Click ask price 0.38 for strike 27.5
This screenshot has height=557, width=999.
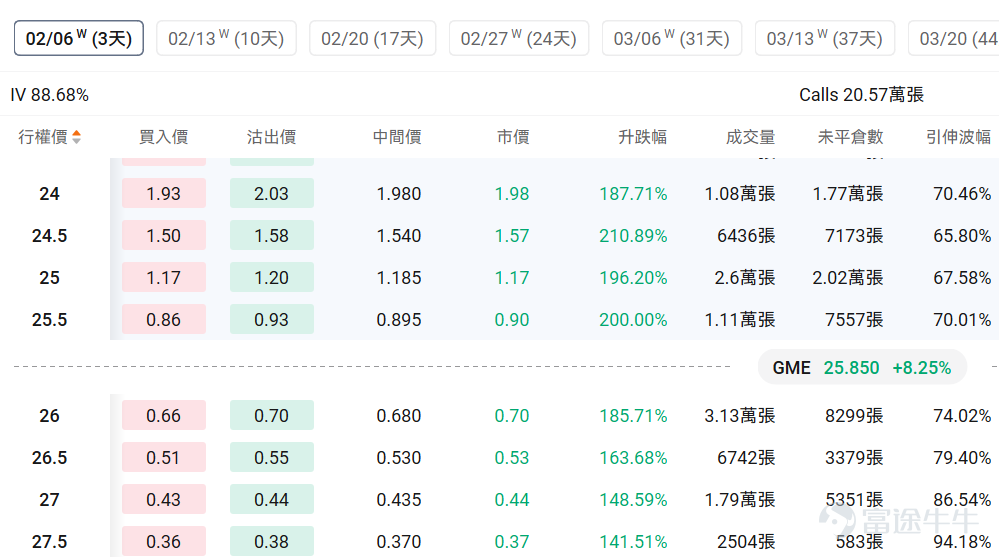click(272, 542)
